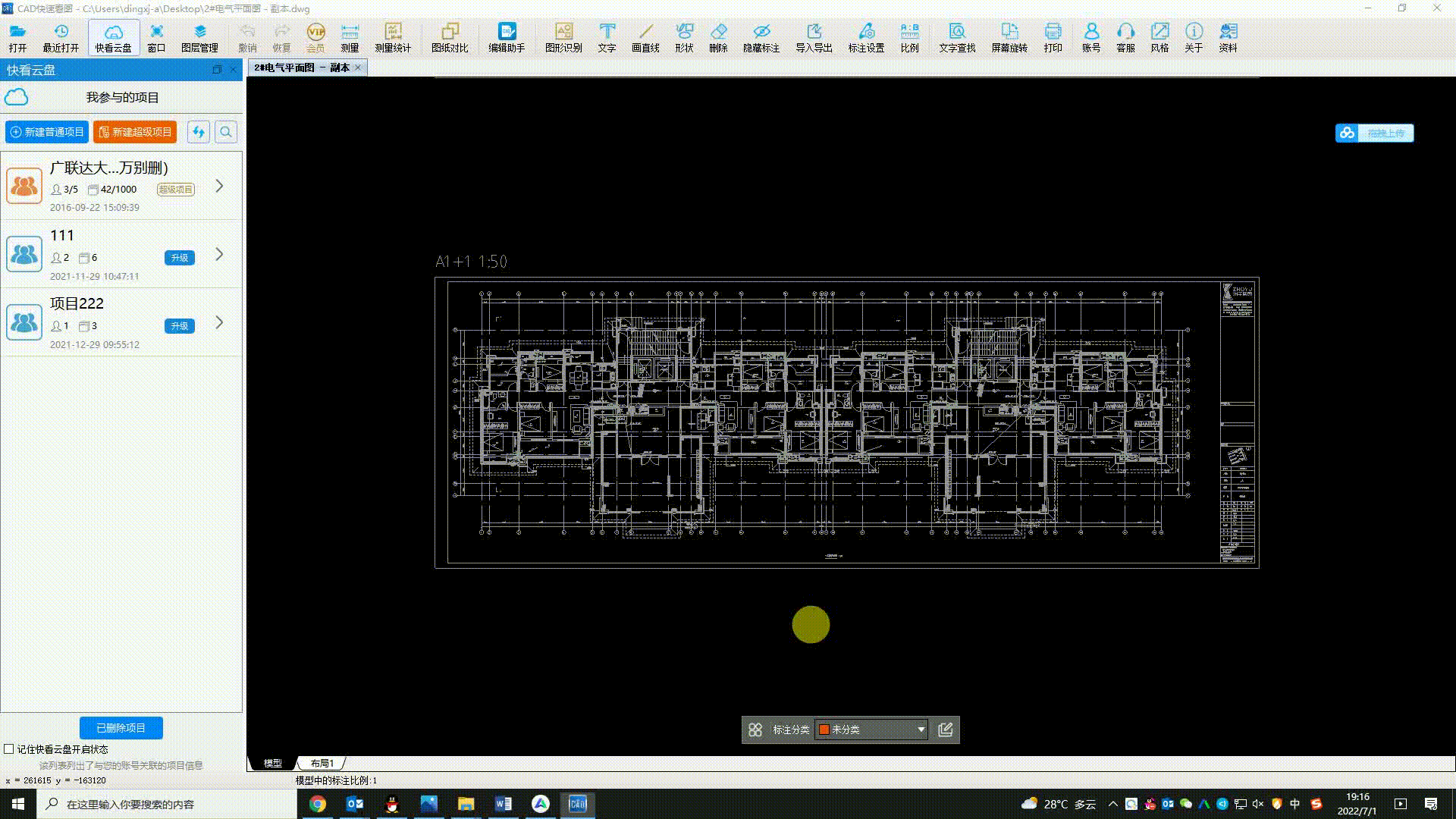Click the edit annotation category icon

click(946, 730)
